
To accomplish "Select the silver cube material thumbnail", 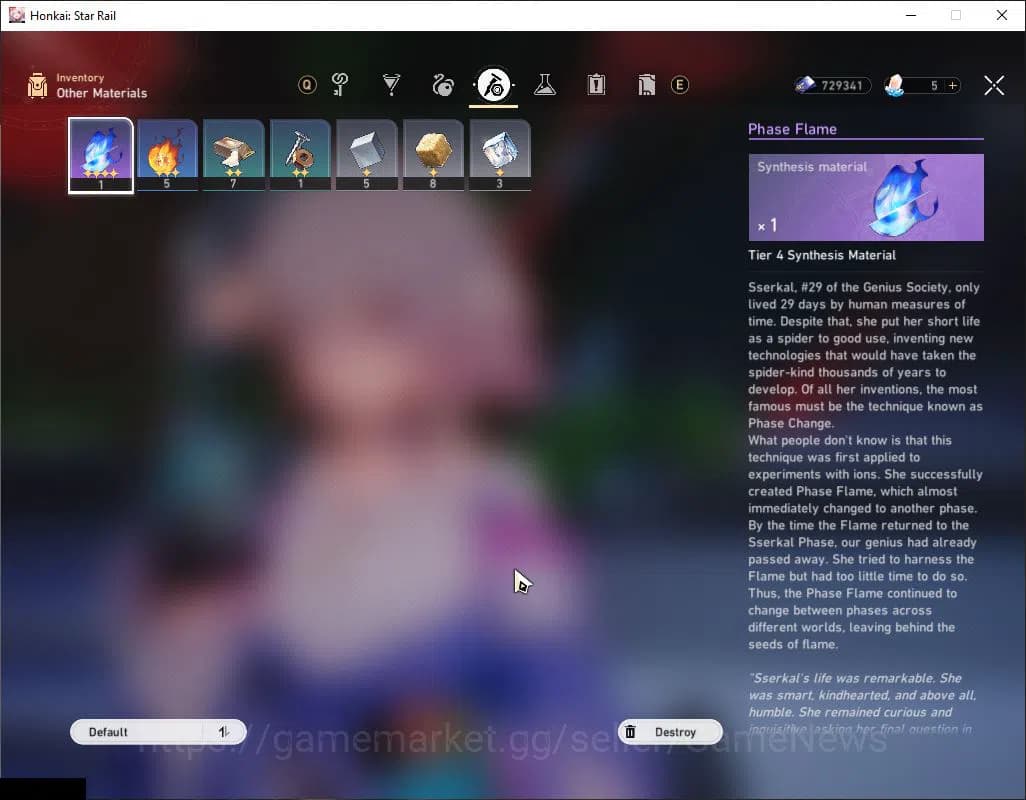I will tap(366, 152).
